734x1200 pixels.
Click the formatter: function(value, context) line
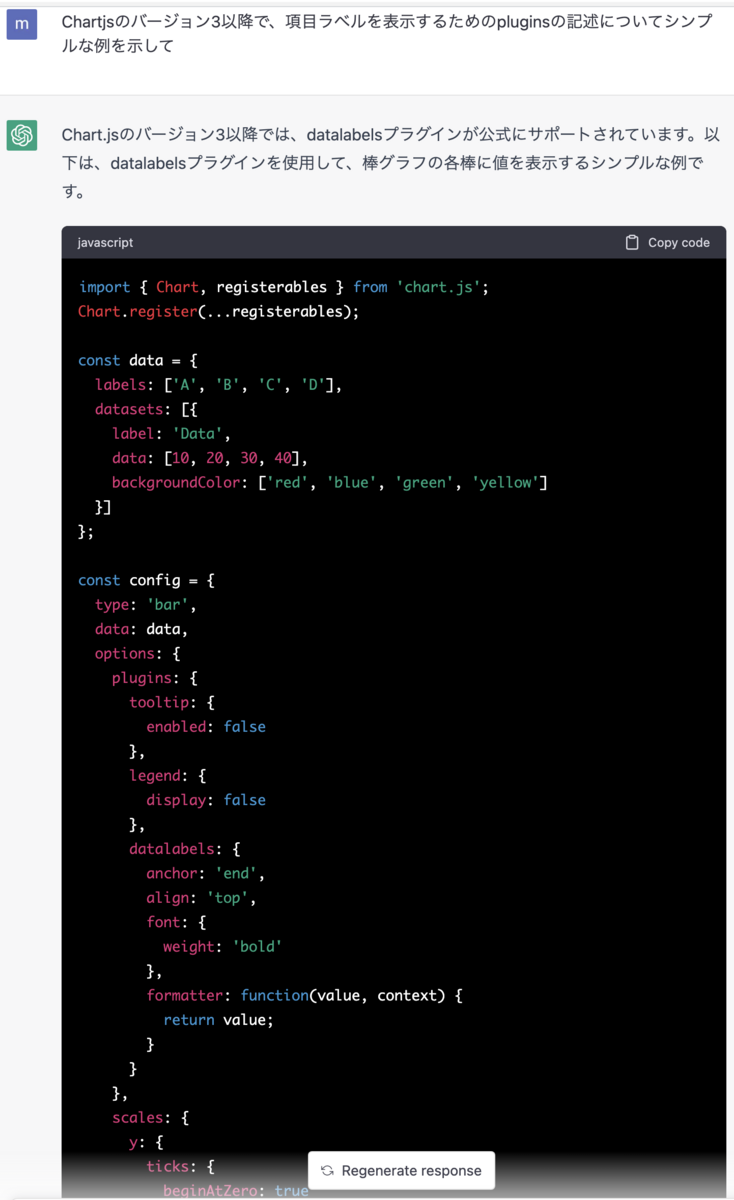(x=304, y=995)
